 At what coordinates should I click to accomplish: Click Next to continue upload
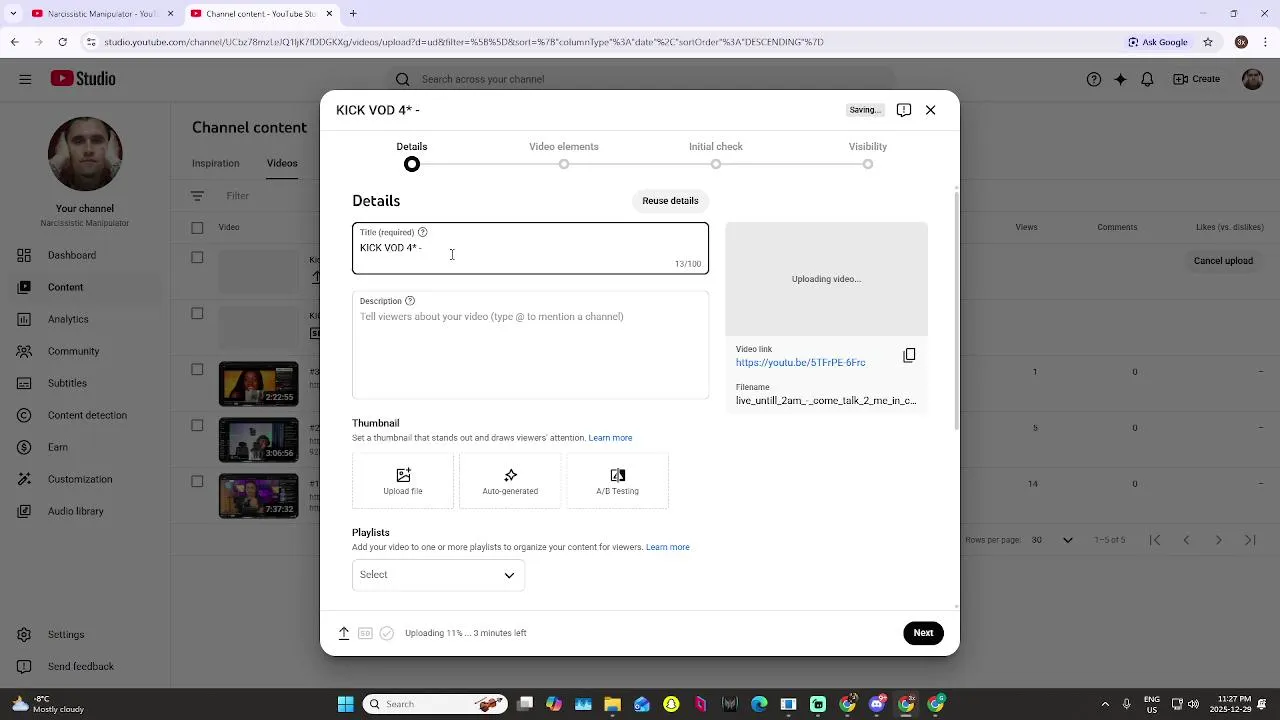pyautogui.click(x=923, y=633)
